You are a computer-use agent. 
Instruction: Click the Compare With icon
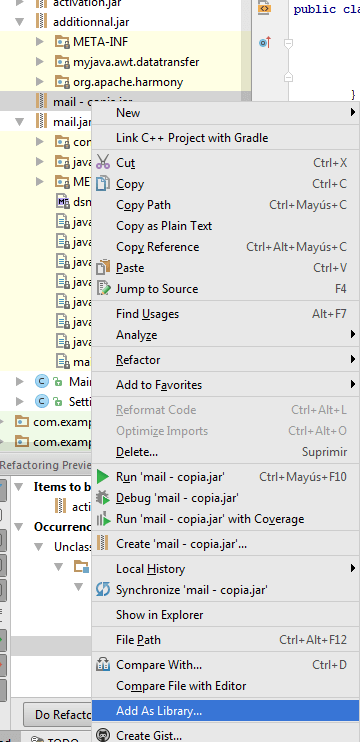(103, 664)
